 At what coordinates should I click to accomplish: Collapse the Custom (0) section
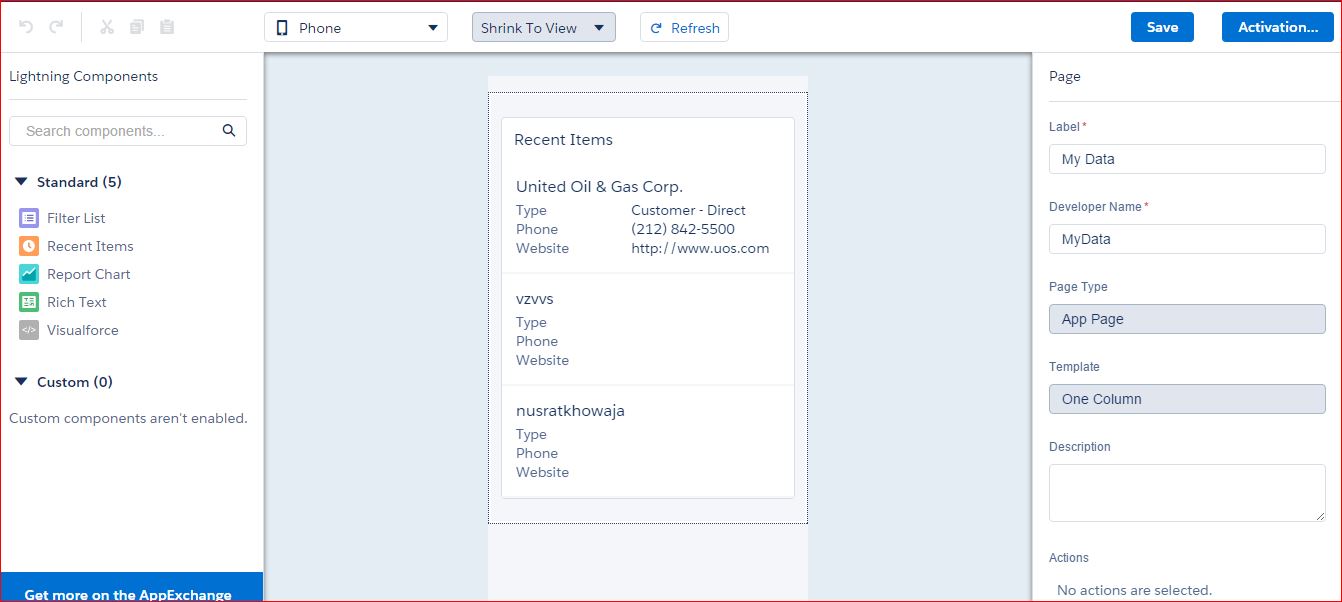click(21, 382)
